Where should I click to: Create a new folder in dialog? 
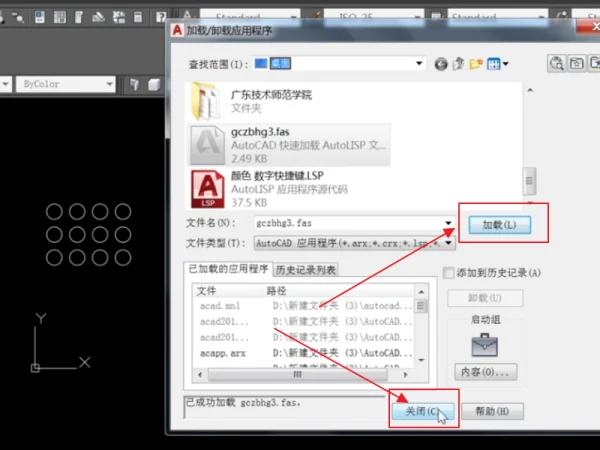pos(476,64)
